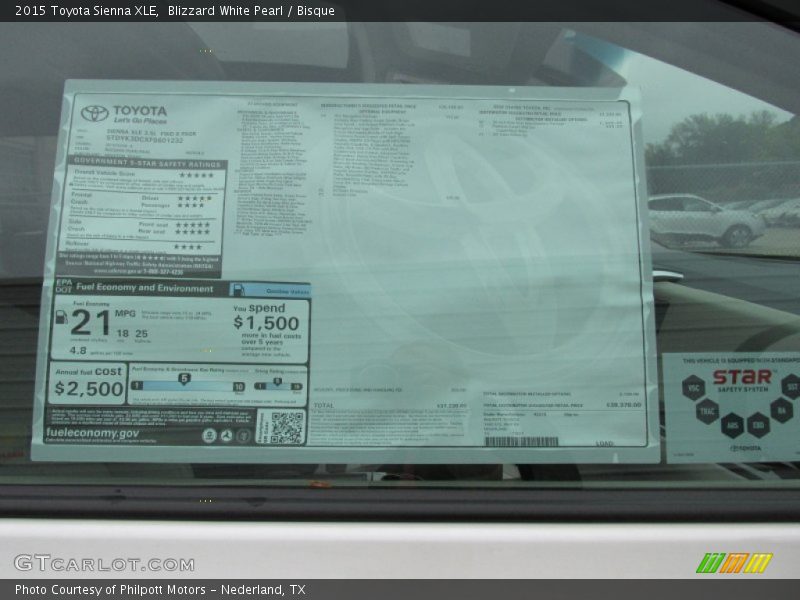Viewport: 800px width, 600px height.
Task: Click the fueleconomy.gov web address
Action: pos(92,433)
